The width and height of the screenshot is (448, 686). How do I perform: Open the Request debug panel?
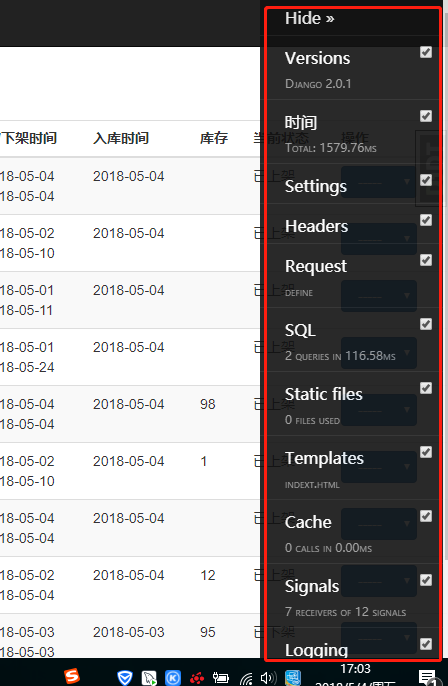315,266
